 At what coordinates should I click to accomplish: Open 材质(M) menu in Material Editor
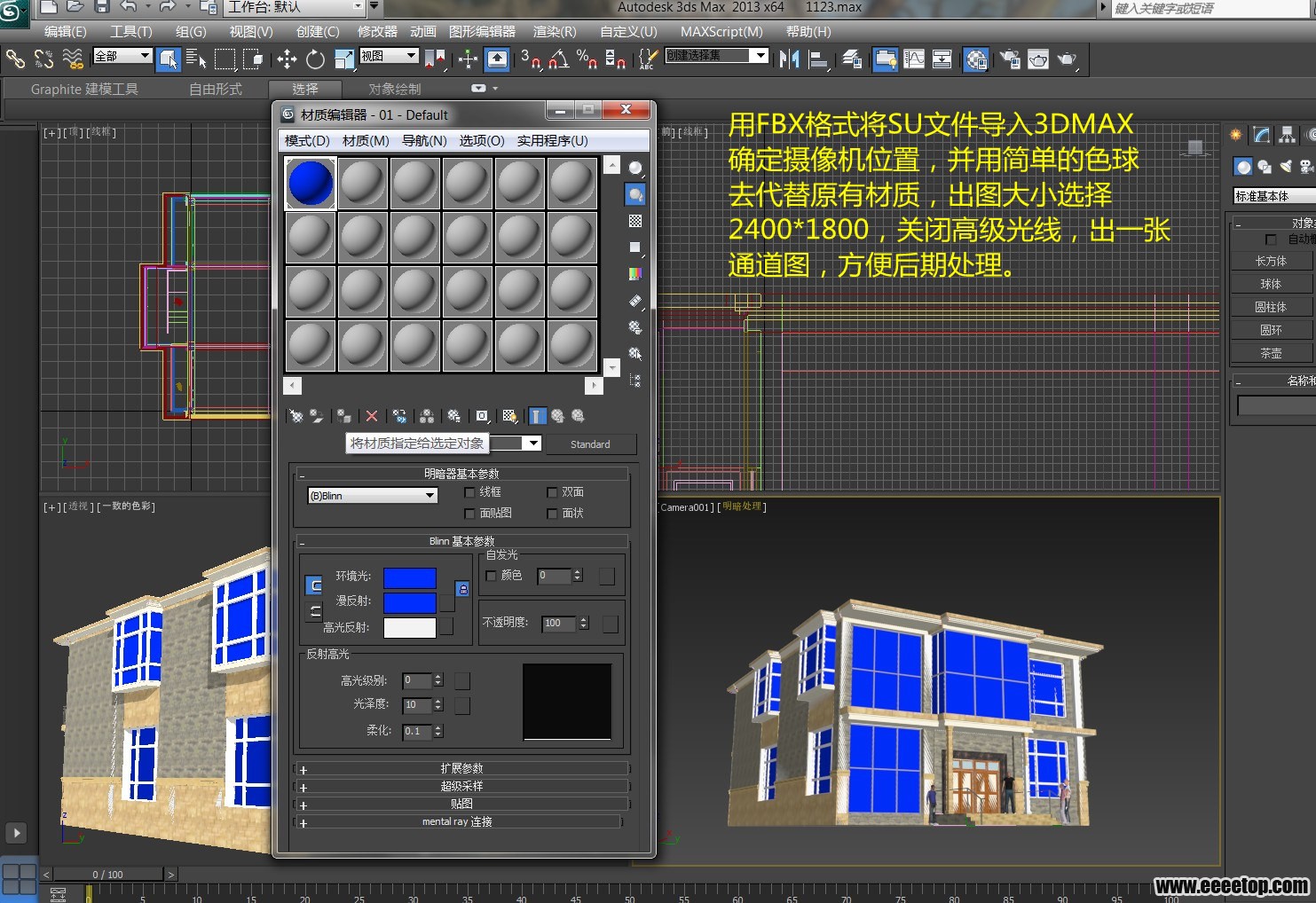pyautogui.click(x=366, y=141)
